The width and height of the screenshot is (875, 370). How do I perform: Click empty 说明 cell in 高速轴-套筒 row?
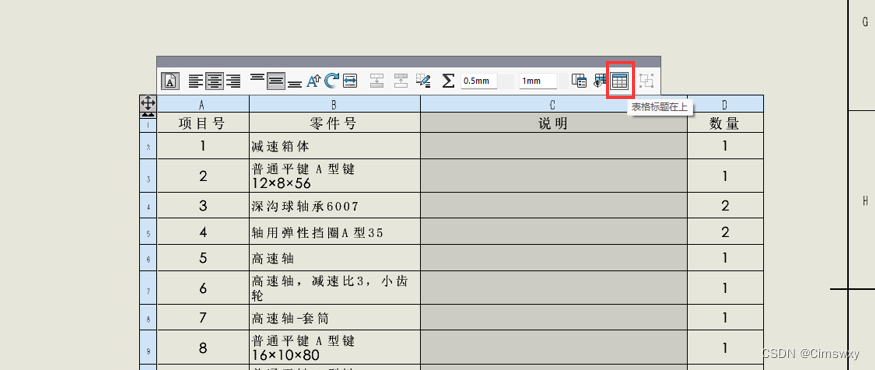554,318
